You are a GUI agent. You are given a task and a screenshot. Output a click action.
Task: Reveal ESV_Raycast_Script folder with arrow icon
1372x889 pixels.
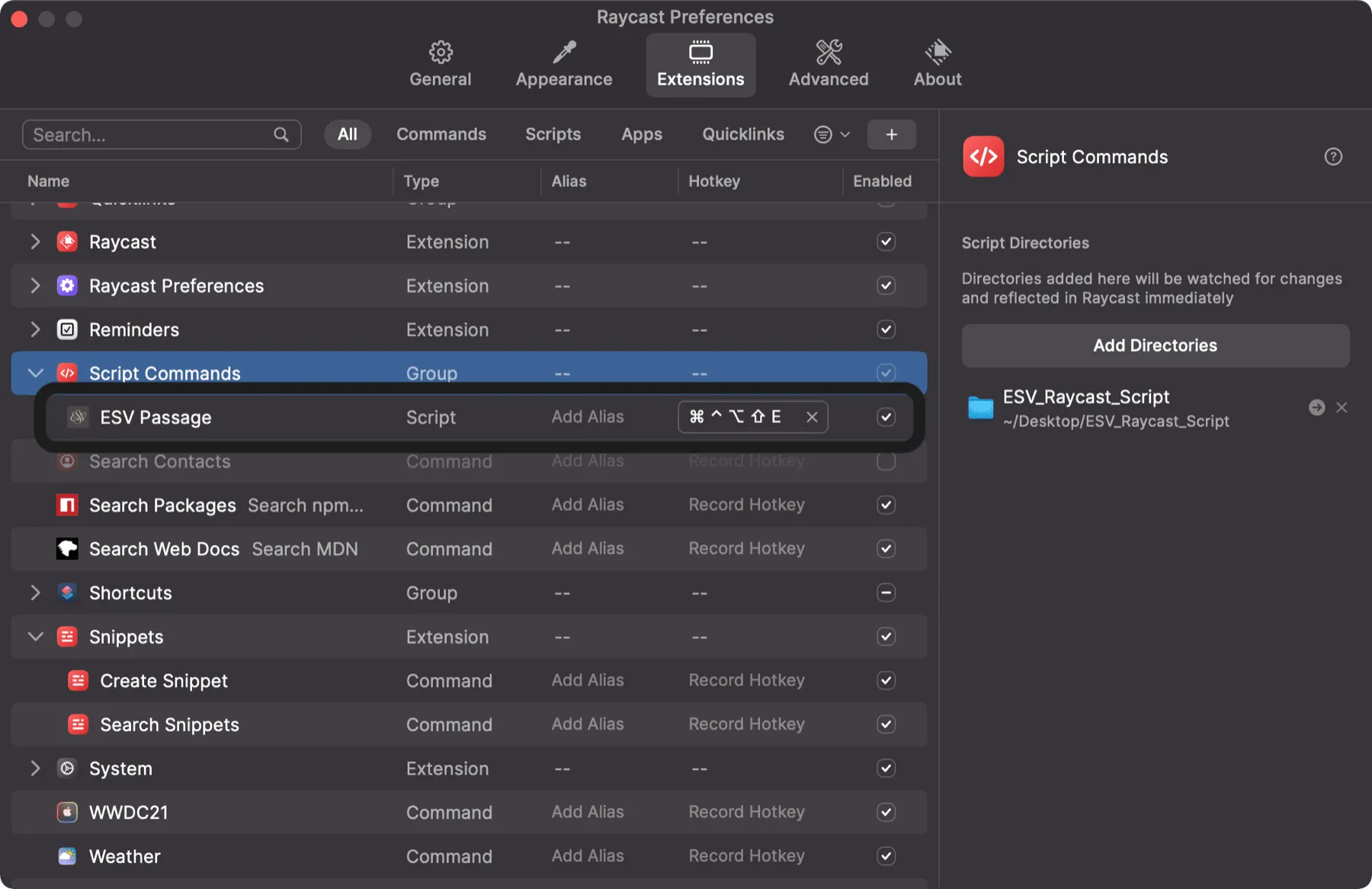click(x=1316, y=408)
